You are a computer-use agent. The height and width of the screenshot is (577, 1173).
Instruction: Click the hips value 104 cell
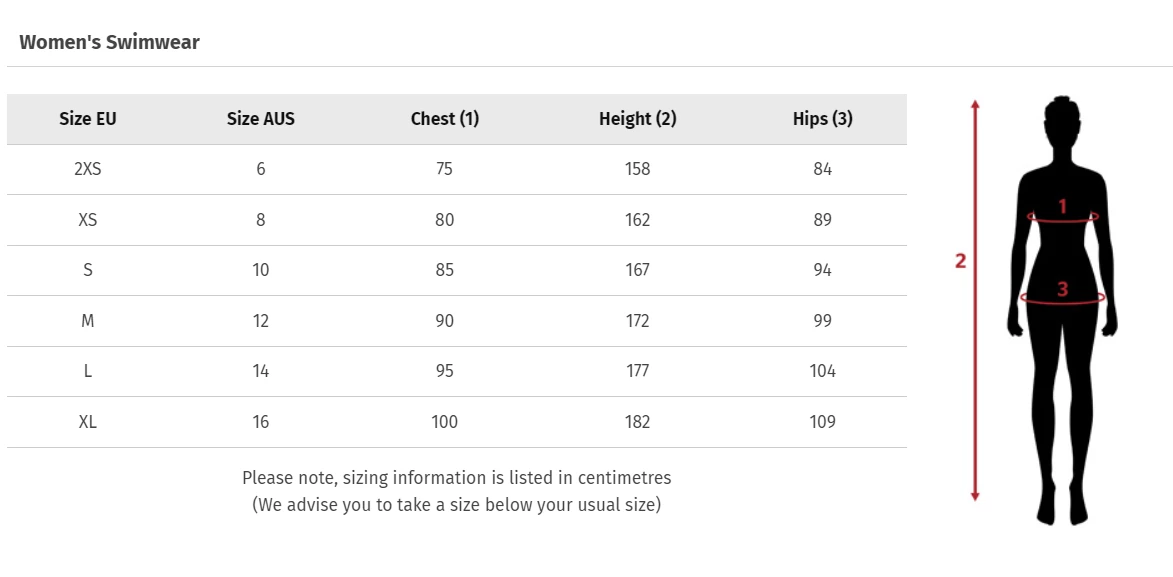click(x=822, y=371)
